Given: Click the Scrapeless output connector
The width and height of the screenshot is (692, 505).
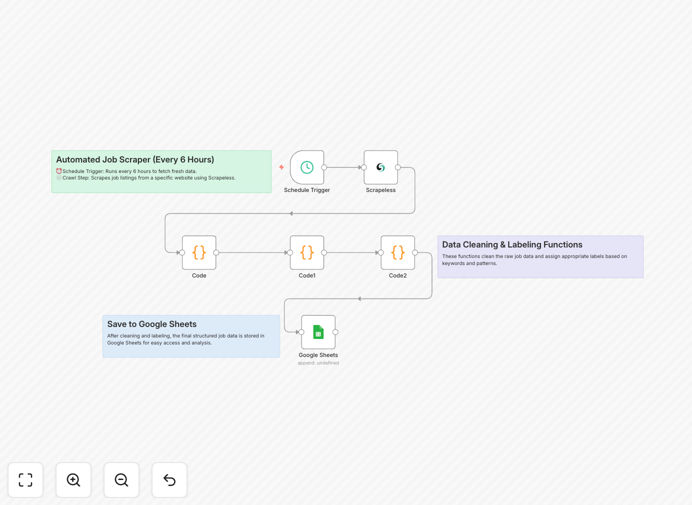Looking at the screenshot, I should (398, 167).
